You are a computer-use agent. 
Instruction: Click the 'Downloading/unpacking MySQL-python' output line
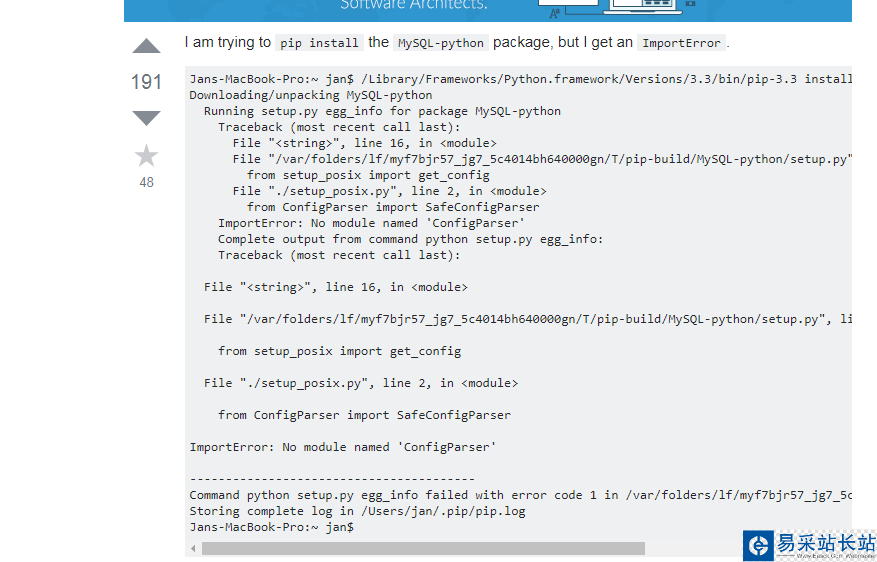click(x=311, y=95)
